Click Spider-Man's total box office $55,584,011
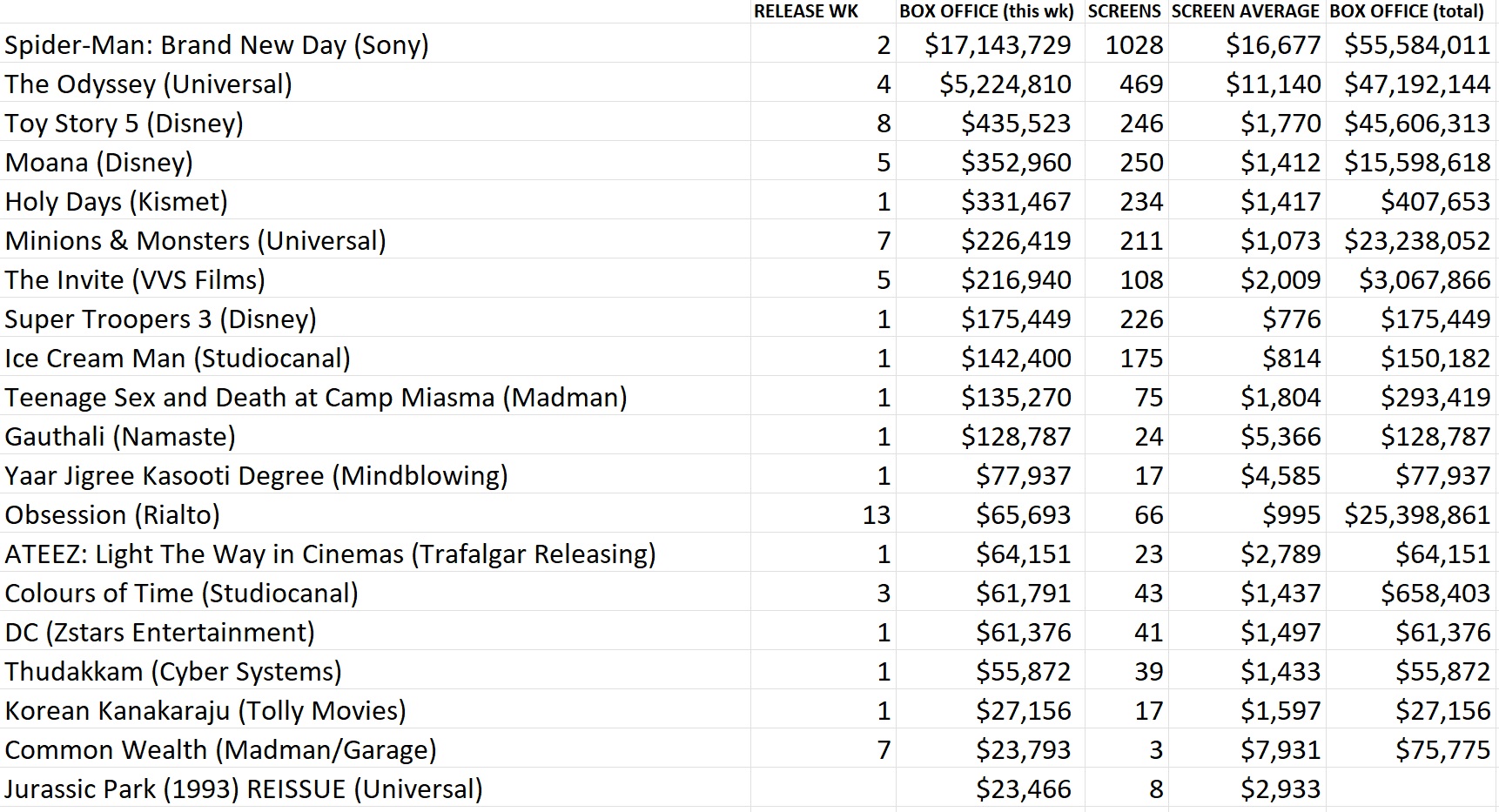This screenshot has height=812, width=1499. click(1417, 45)
